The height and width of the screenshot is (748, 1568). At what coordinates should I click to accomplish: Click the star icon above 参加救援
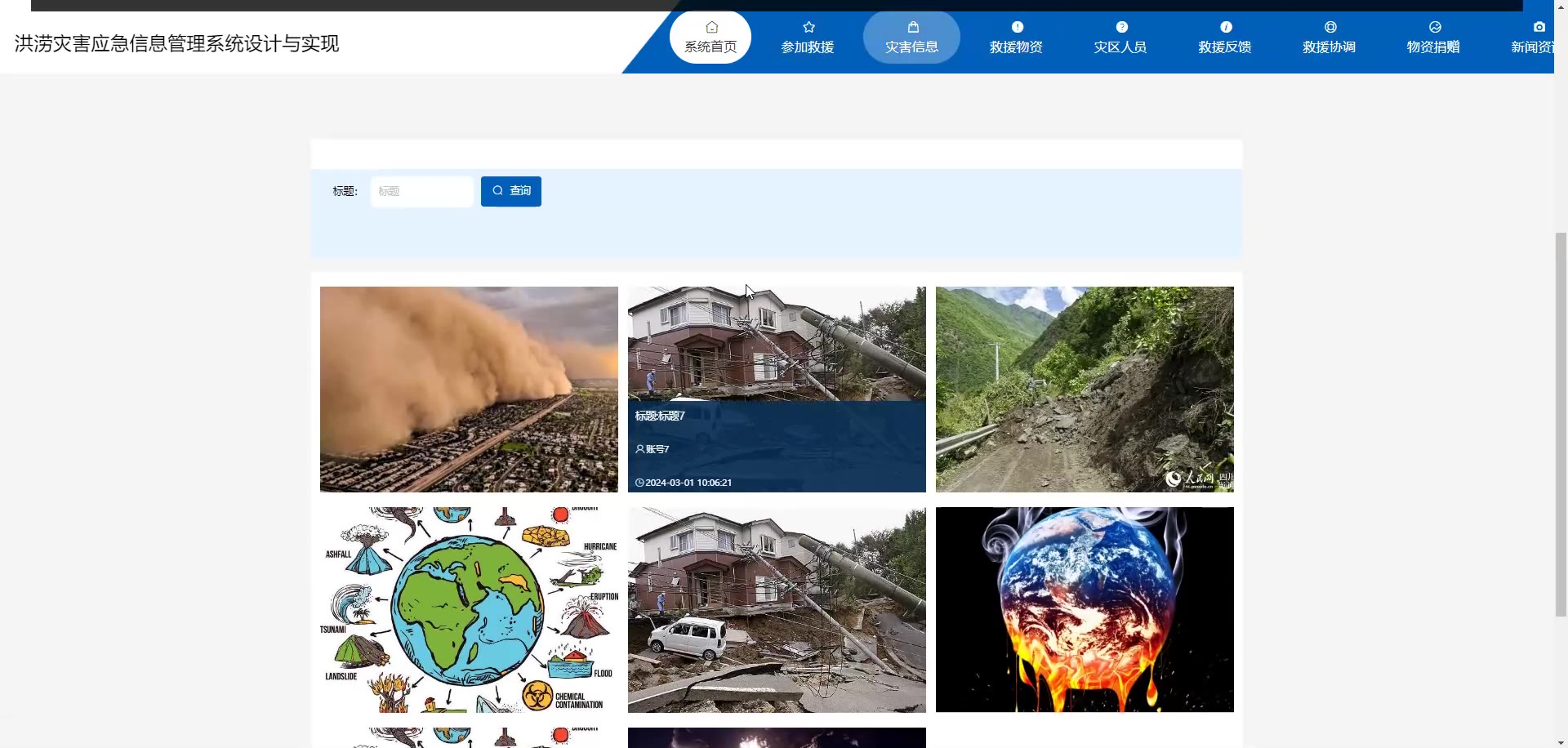[808, 27]
